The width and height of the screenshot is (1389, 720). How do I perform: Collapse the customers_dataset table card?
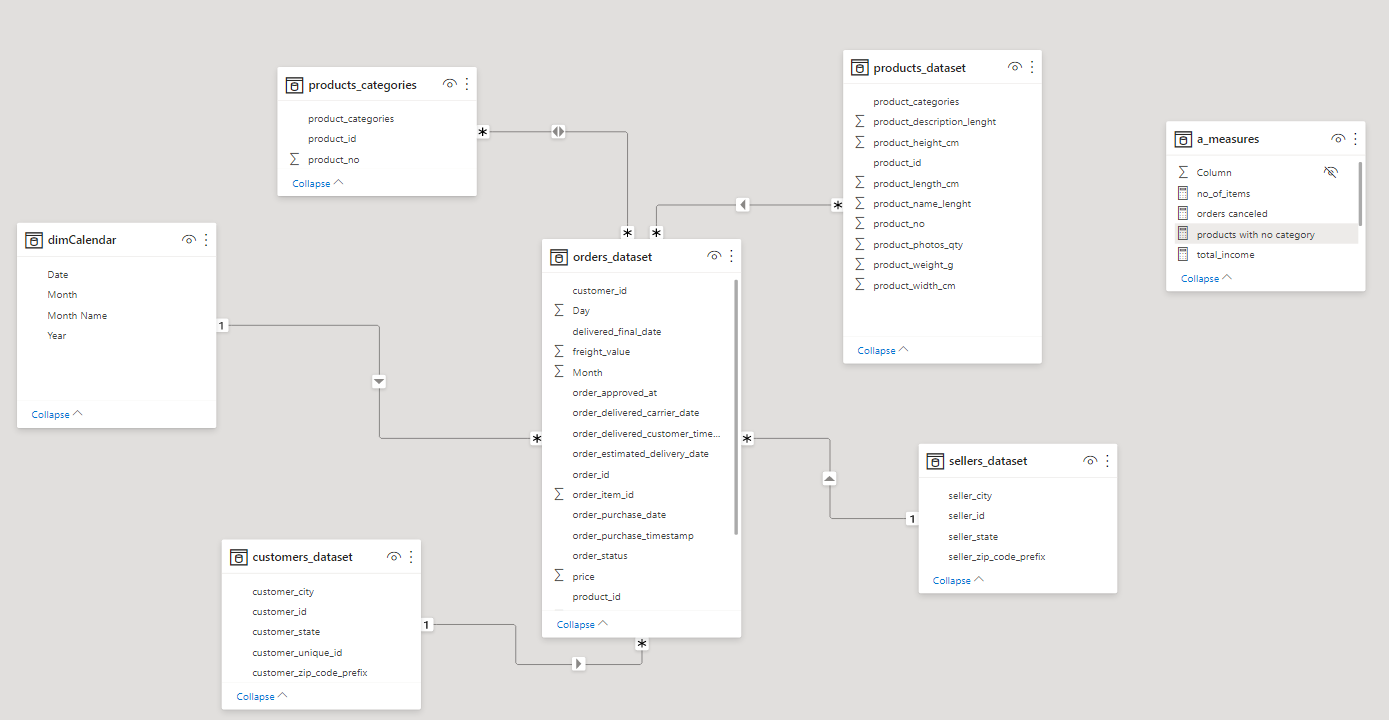click(x=262, y=696)
